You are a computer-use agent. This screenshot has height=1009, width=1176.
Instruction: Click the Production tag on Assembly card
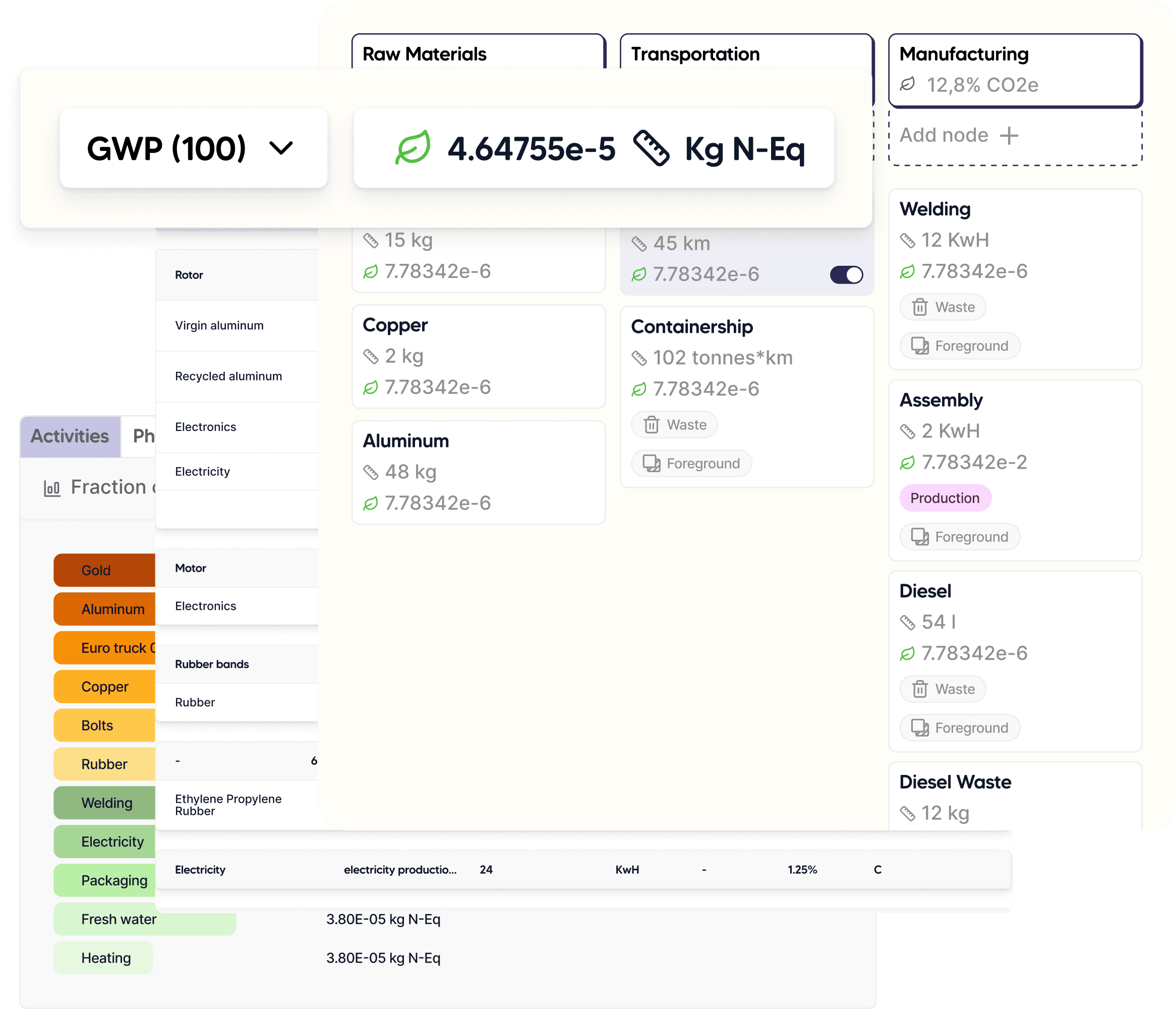945,498
